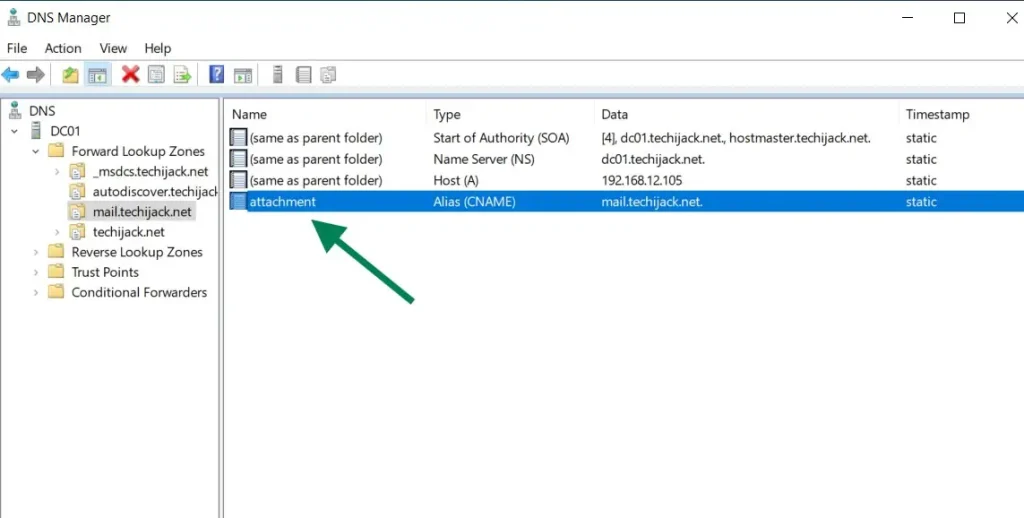Select the attachment record name
Image resolution: width=1024 pixels, height=518 pixels.
pos(282,202)
